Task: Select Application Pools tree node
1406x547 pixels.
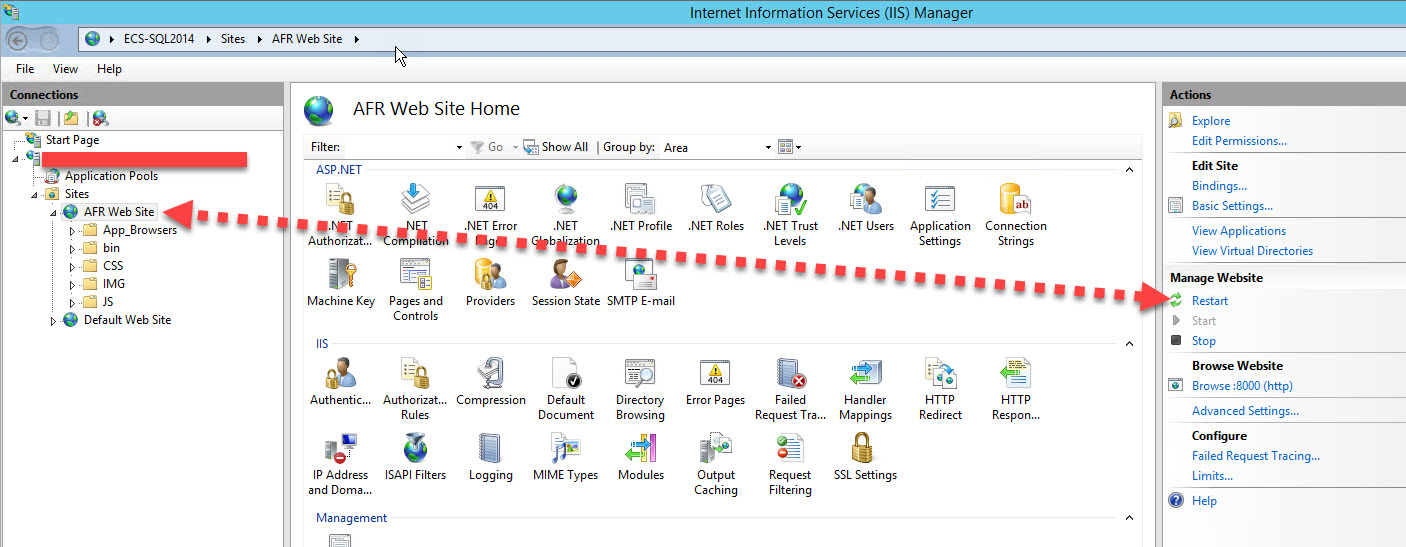Action: (x=111, y=176)
